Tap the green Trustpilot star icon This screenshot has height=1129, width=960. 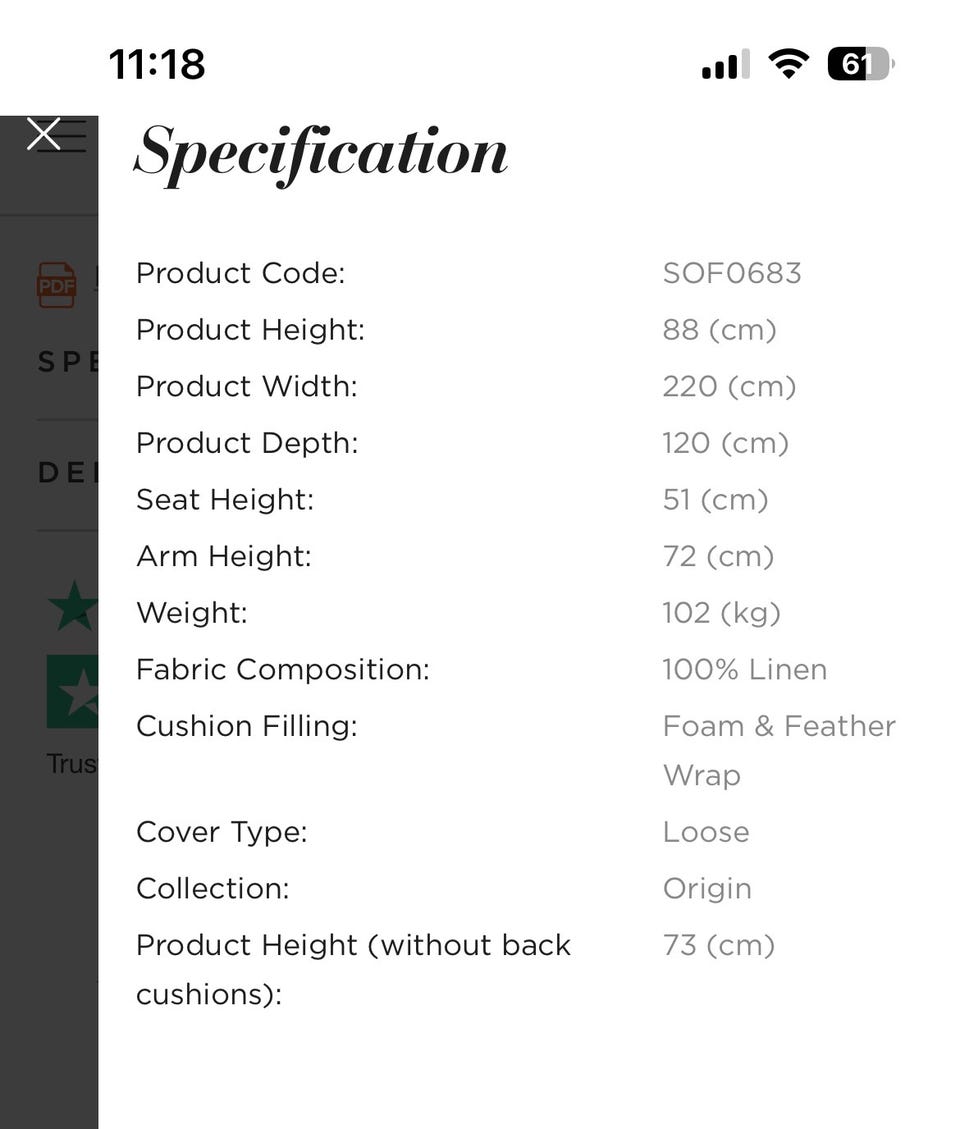pos(74,606)
